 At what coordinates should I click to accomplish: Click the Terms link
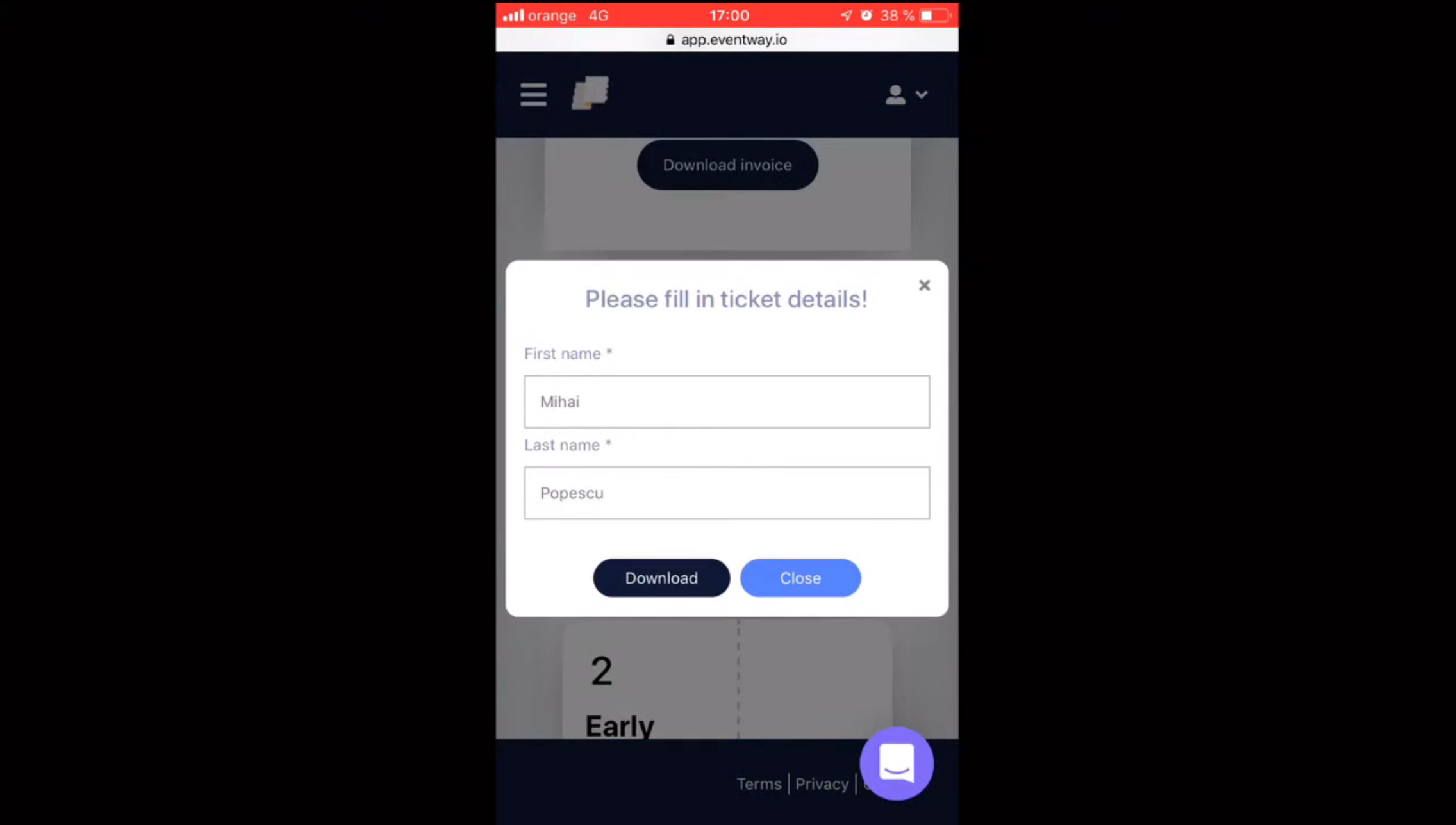[758, 783]
